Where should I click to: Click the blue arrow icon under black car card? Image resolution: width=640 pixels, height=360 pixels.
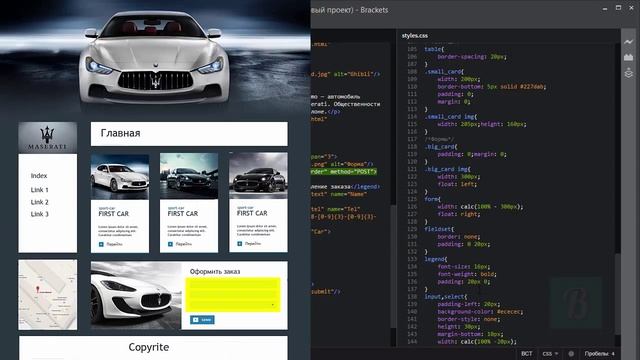point(240,244)
